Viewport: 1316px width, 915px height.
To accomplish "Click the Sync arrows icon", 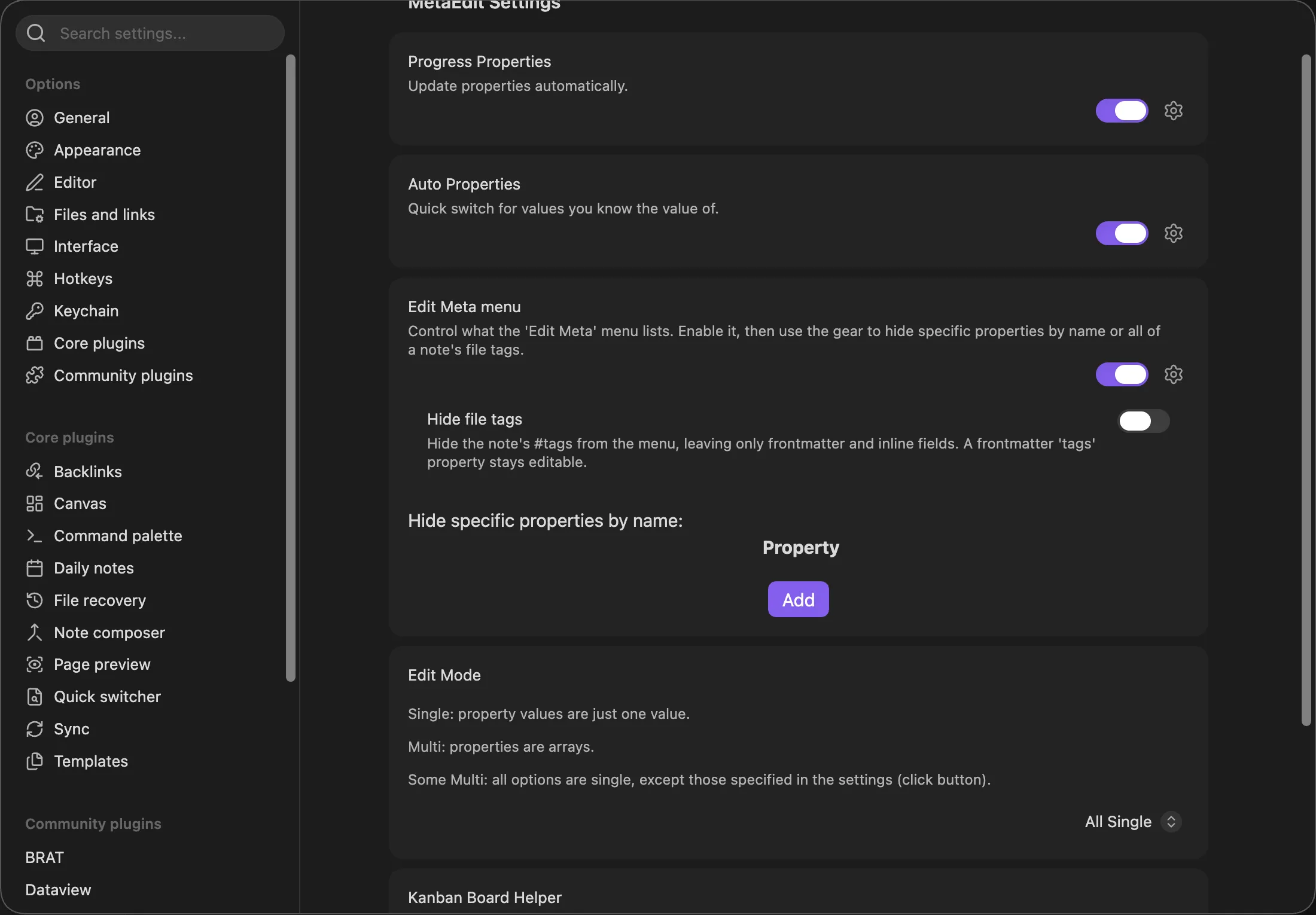I will (35, 729).
